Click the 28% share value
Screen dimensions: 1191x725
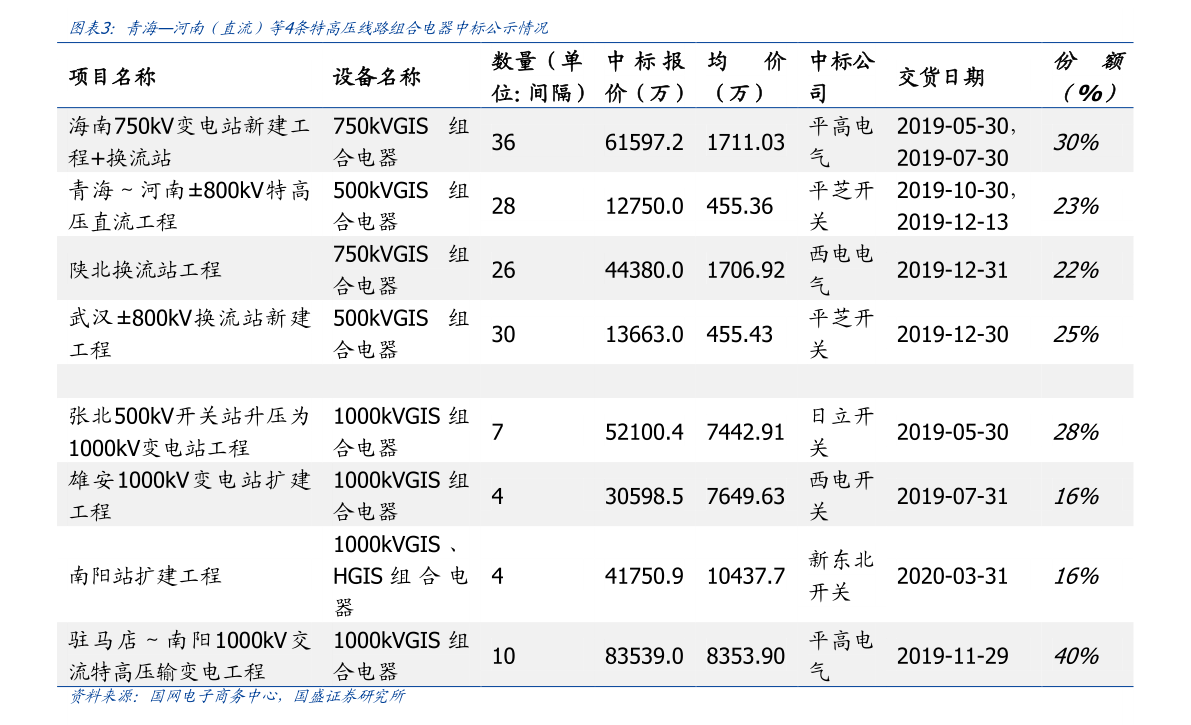[1076, 432]
